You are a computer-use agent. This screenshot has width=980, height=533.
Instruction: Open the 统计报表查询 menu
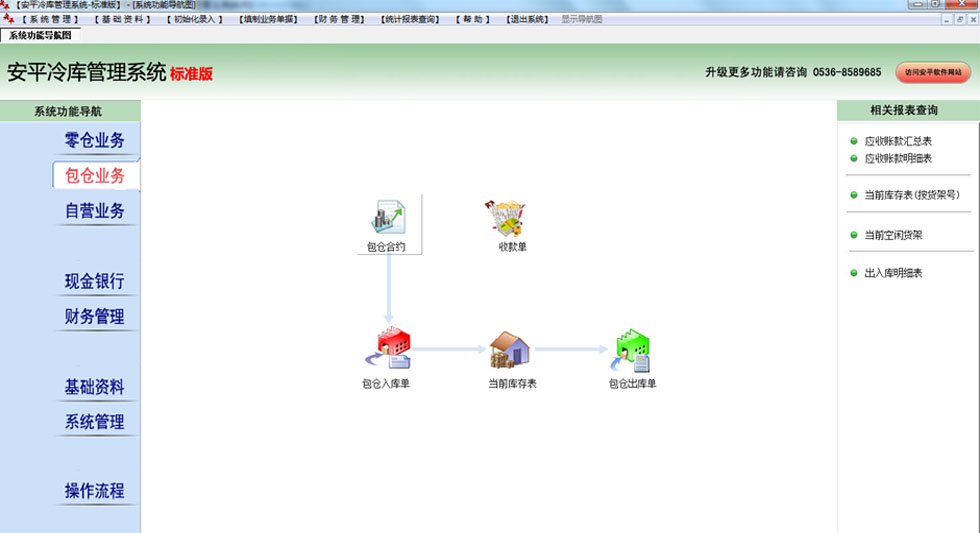(x=410, y=19)
